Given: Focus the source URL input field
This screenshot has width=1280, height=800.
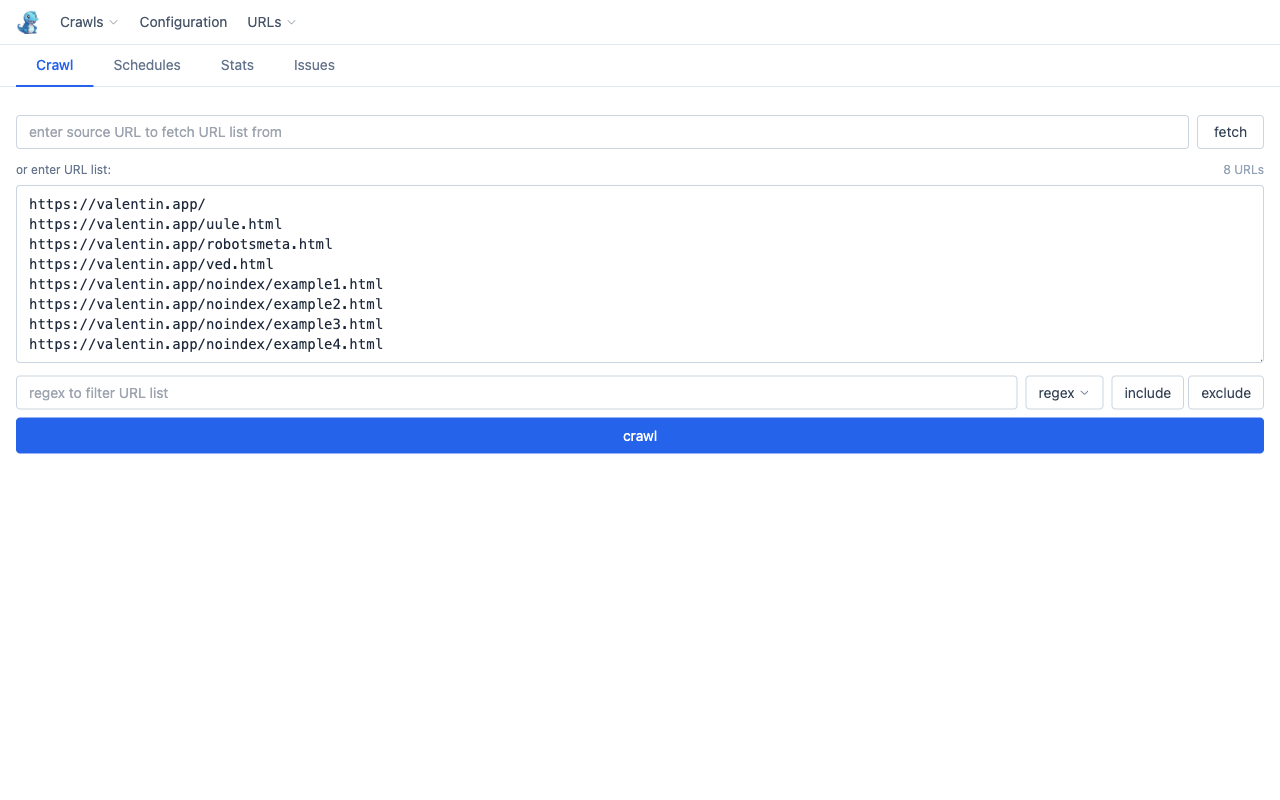Looking at the screenshot, I should (602, 132).
